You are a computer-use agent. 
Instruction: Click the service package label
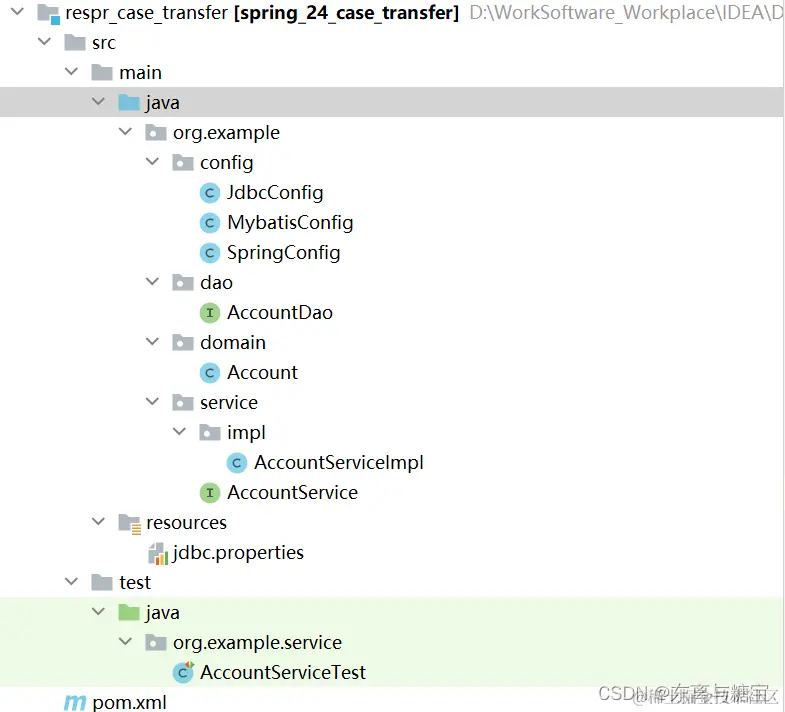229,403
